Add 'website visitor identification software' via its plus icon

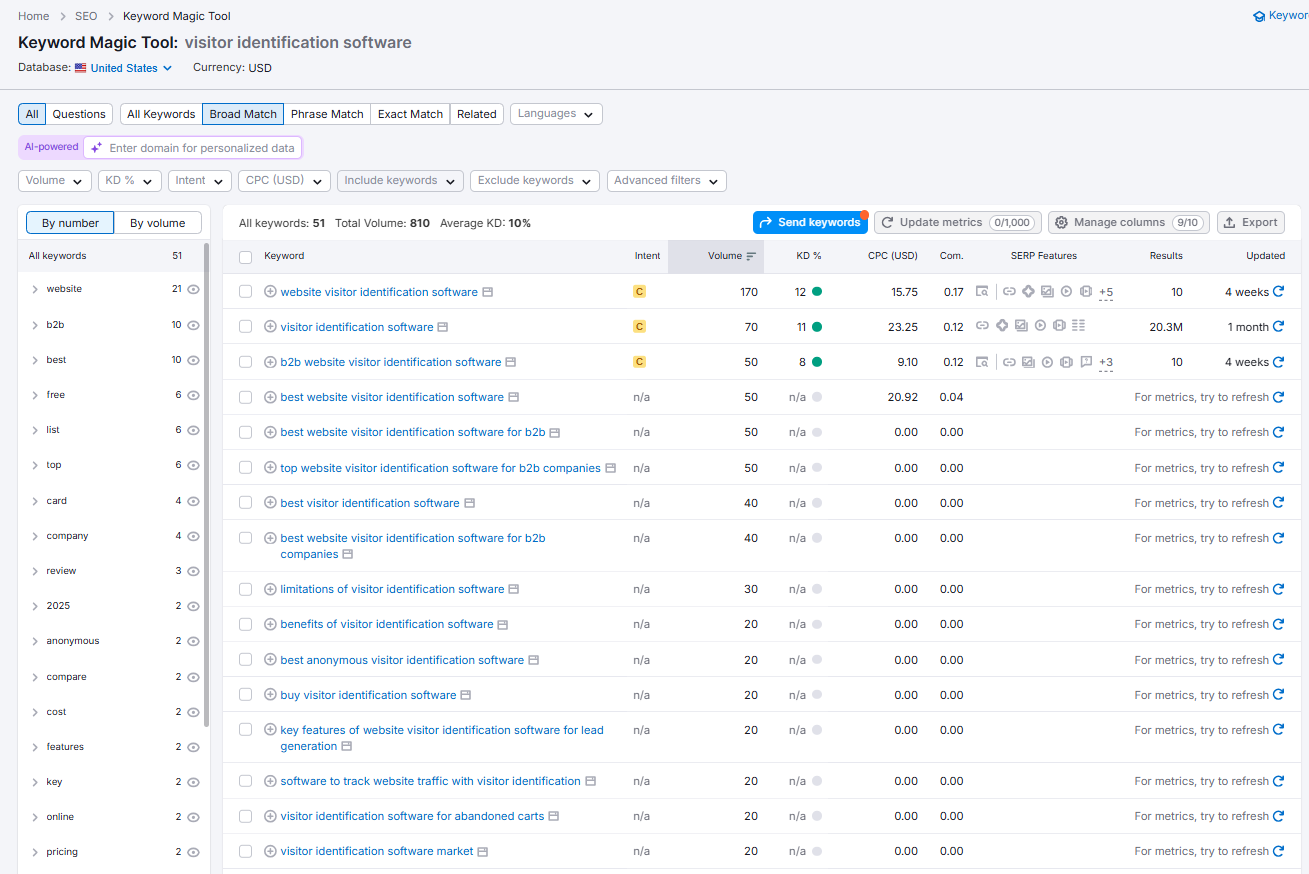point(270,292)
